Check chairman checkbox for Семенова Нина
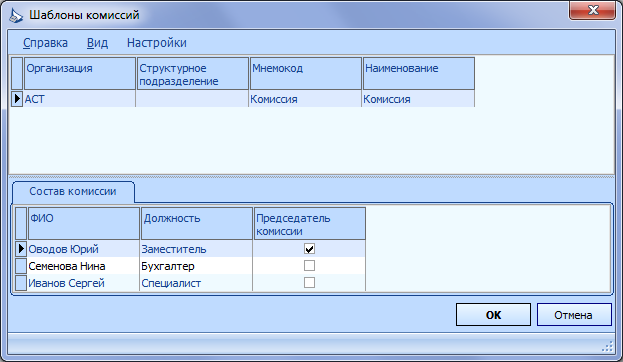Screen dimensions: 623x362 pyautogui.click(x=309, y=265)
